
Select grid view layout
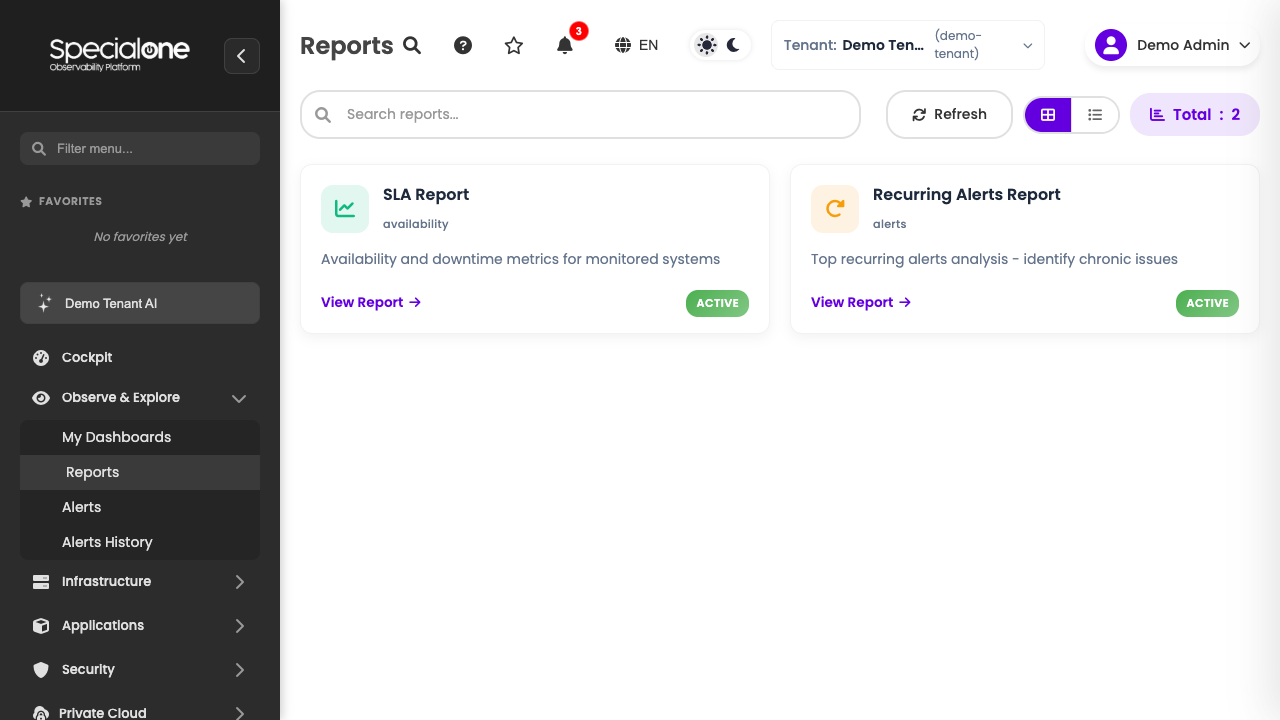1048,115
